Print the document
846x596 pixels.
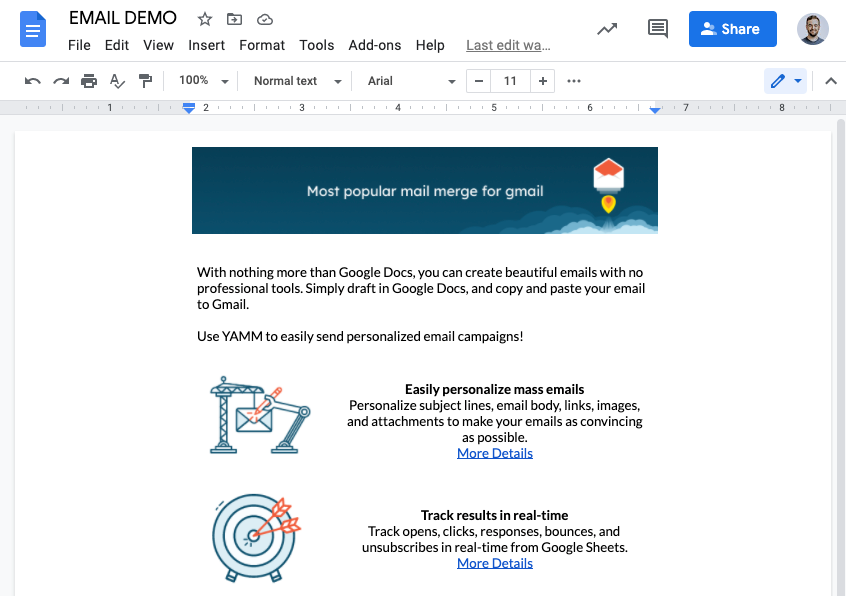[89, 81]
